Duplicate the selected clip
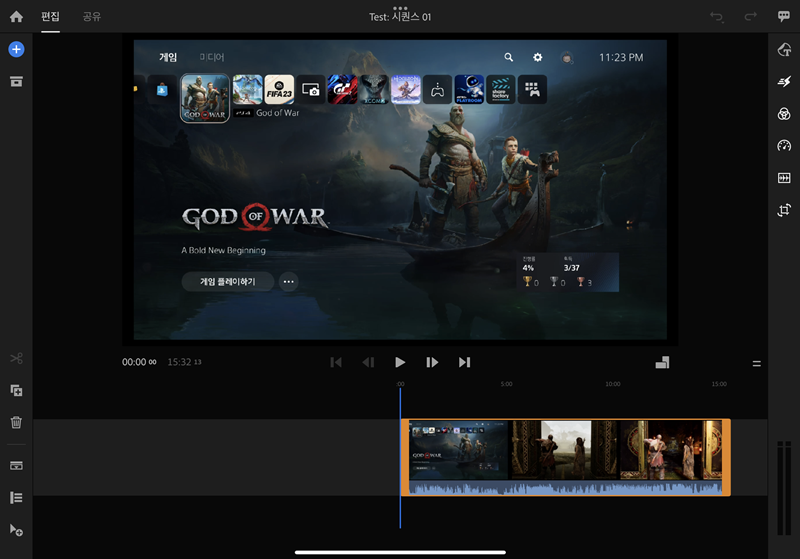Screen dimensions: 800x559 click(16, 391)
